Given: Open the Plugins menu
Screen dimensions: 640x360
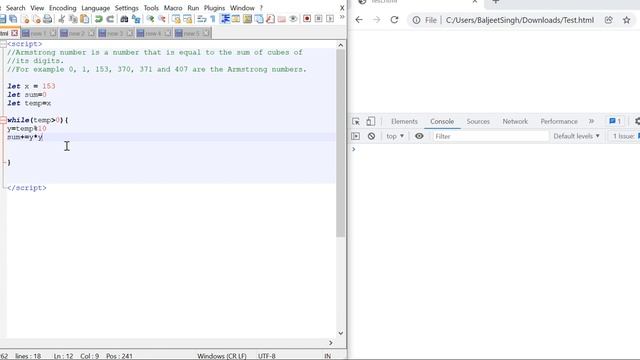Looking at the screenshot, I should coord(214,8).
